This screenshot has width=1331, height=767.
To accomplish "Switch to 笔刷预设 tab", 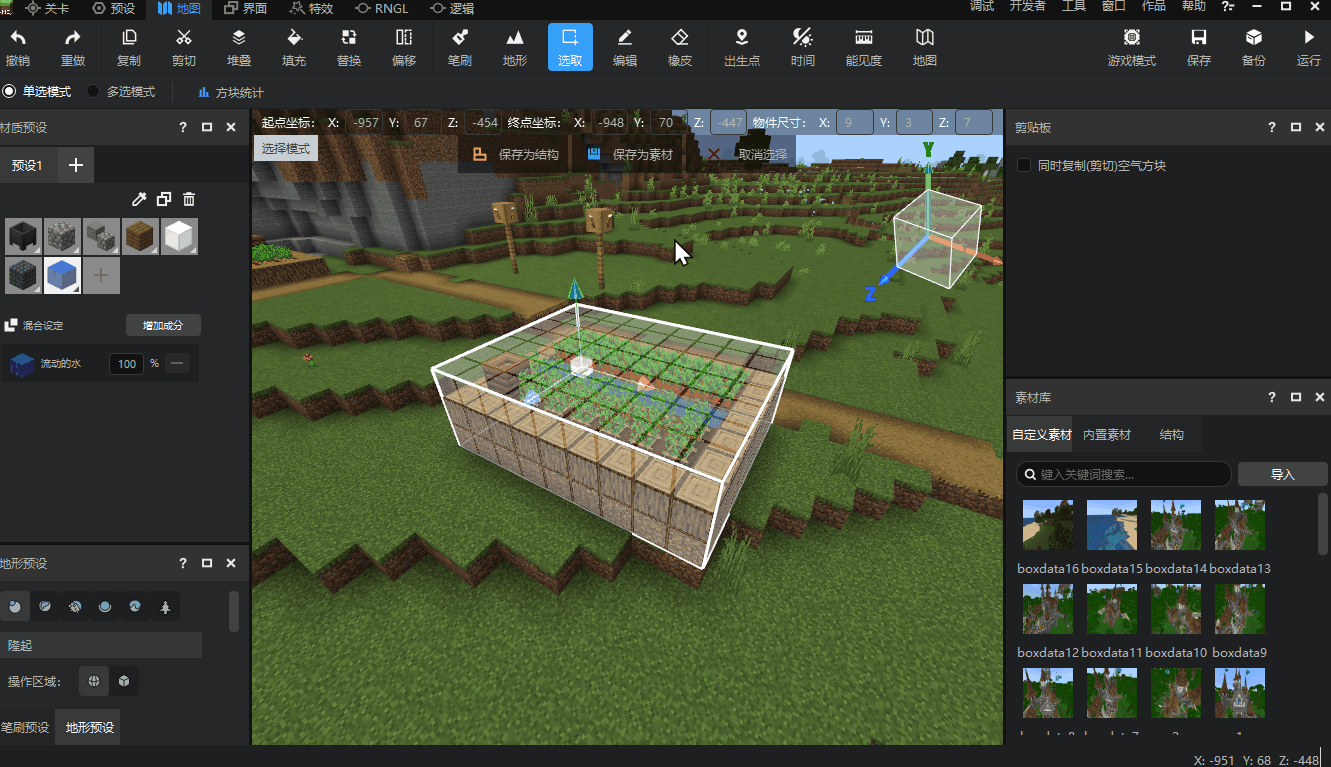I will [25, 727].
